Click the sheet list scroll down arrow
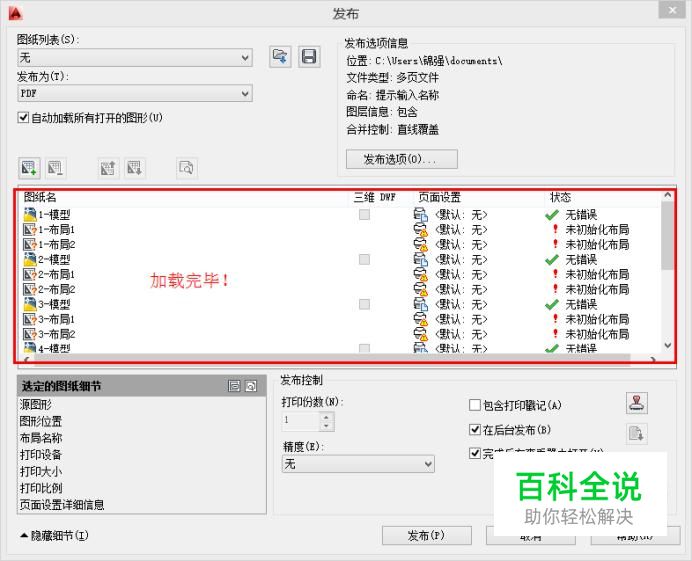 point(668,345)
